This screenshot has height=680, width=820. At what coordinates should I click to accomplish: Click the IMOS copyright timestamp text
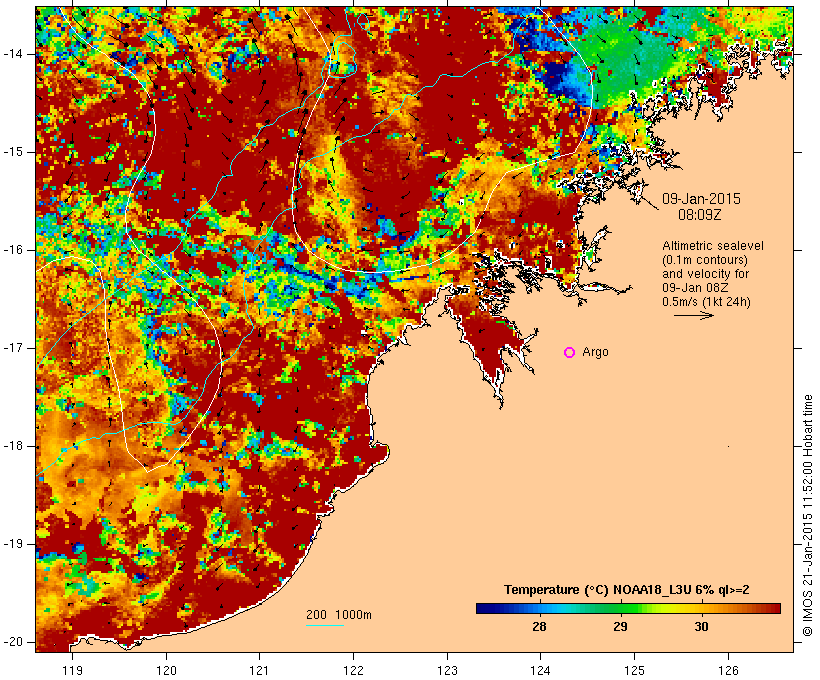coord(808,515)
